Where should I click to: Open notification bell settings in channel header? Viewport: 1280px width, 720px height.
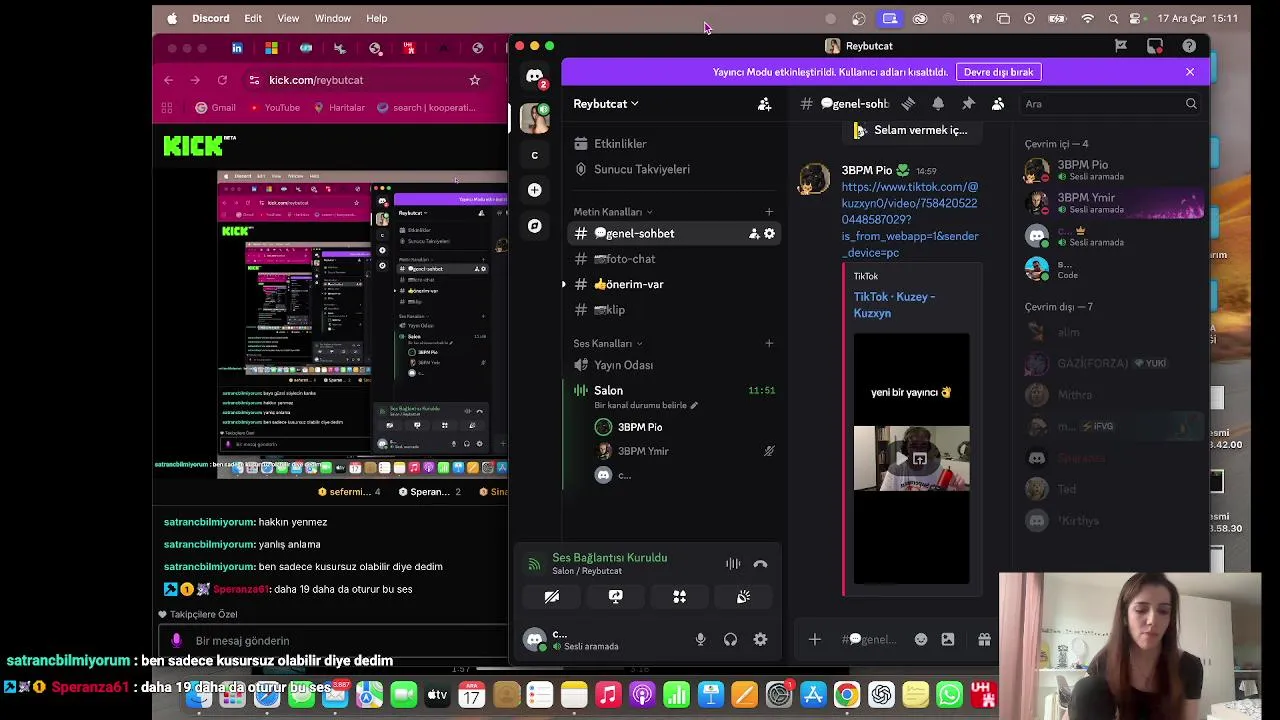tap(938, 104)
